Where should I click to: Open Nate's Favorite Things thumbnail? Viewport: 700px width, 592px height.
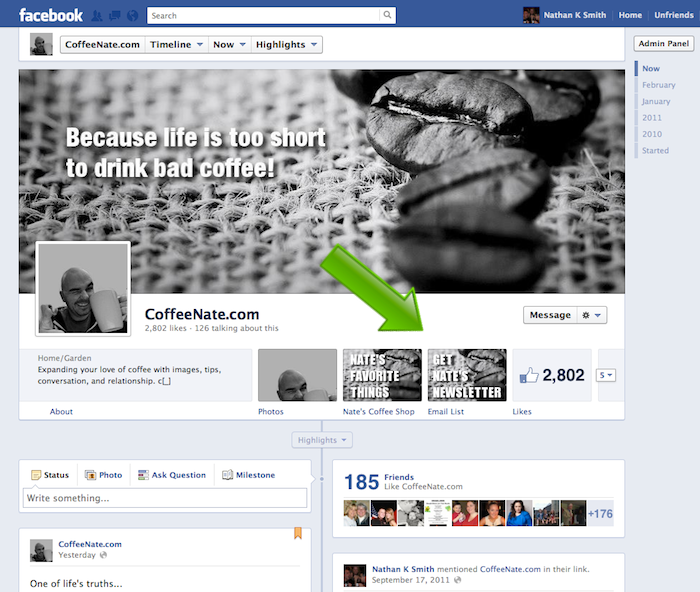coord(382,375)
